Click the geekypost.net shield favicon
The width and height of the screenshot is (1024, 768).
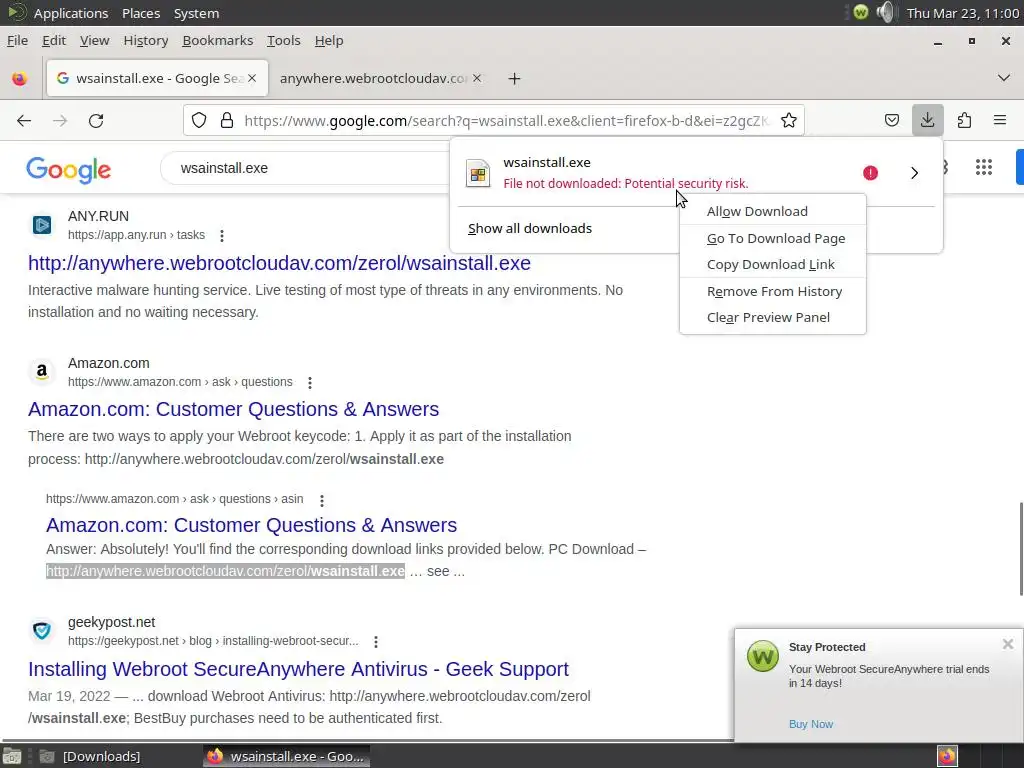(x=42, y=631)
